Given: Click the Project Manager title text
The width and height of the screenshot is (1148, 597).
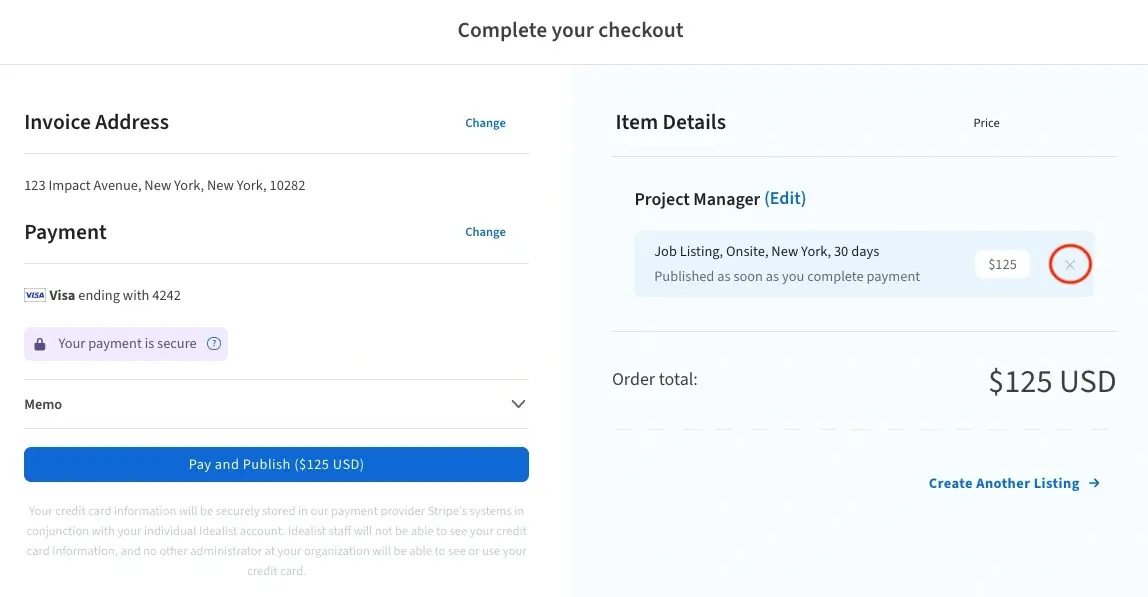Looking at the screenshot, I should [697, 199].
